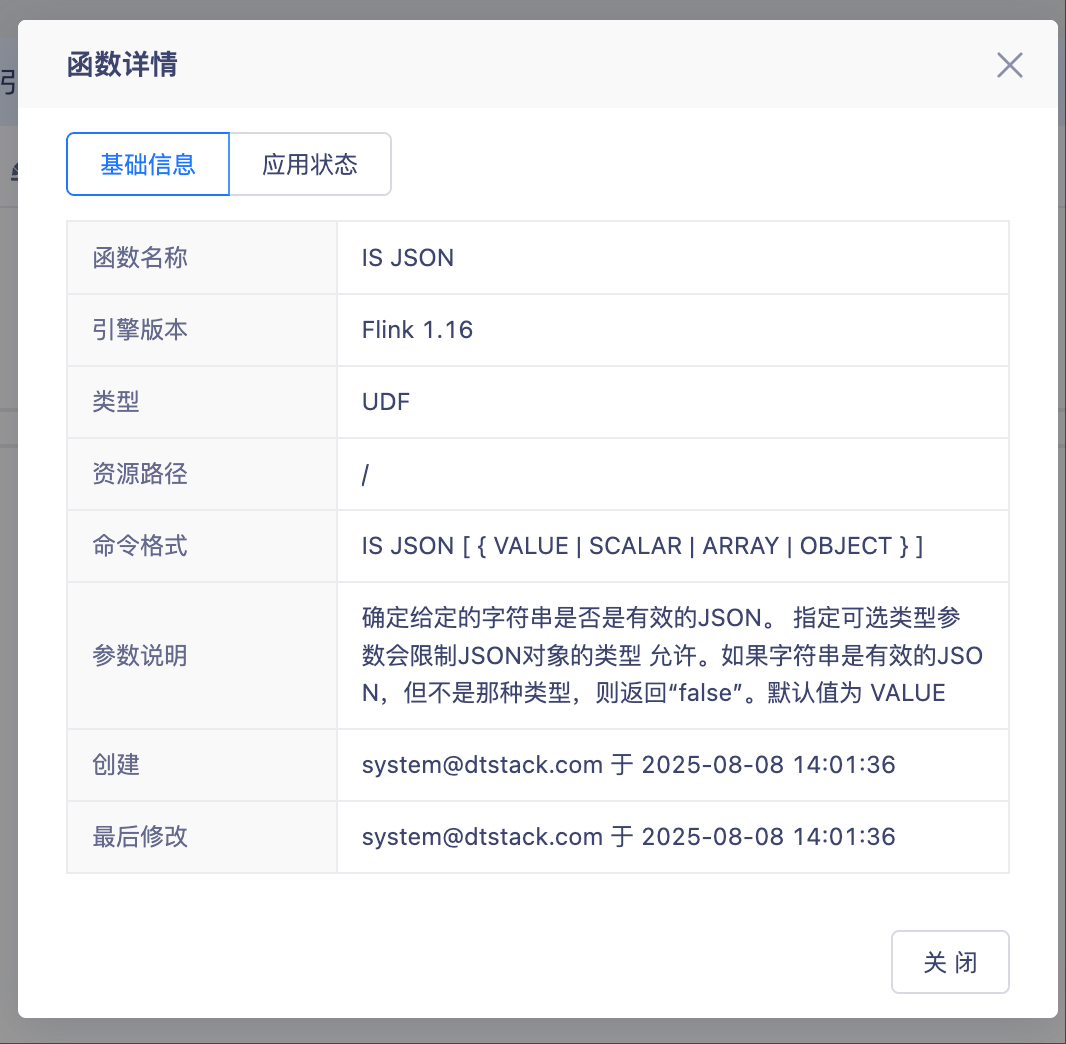Click the 最后修改 label cell
Image resolution: width=1066 pixels, height=1044 pixels.
[x=140, y=837]
